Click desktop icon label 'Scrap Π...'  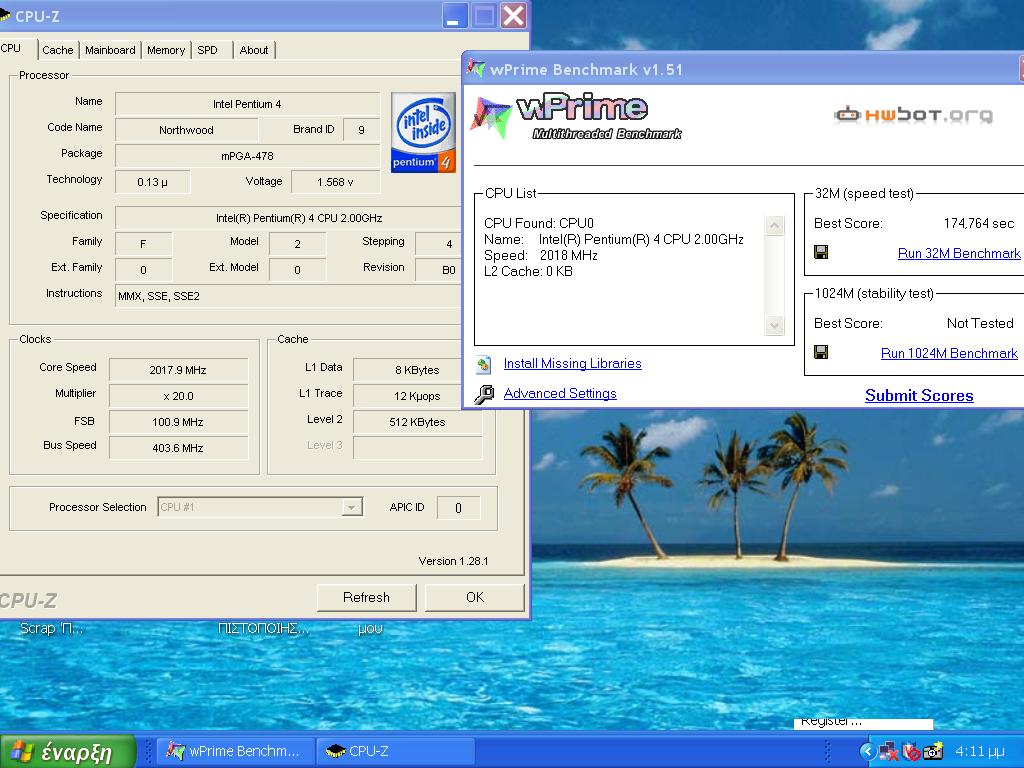pyautogui.click(x=52, y=628)
